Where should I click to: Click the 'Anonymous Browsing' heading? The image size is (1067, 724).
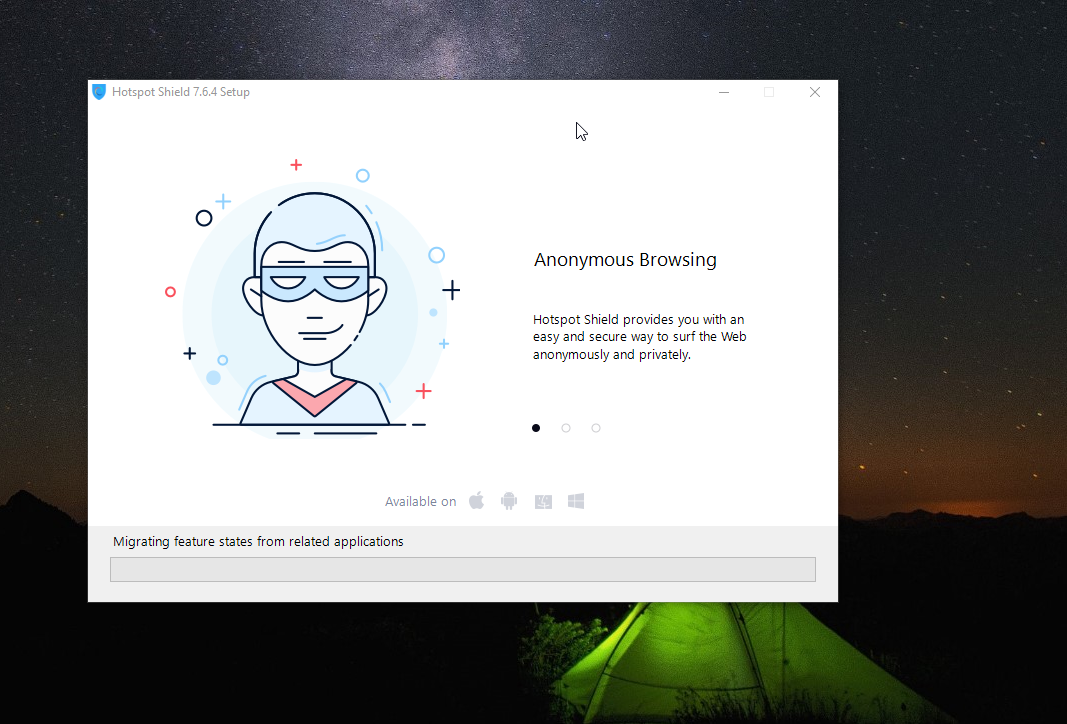[625, 260]
